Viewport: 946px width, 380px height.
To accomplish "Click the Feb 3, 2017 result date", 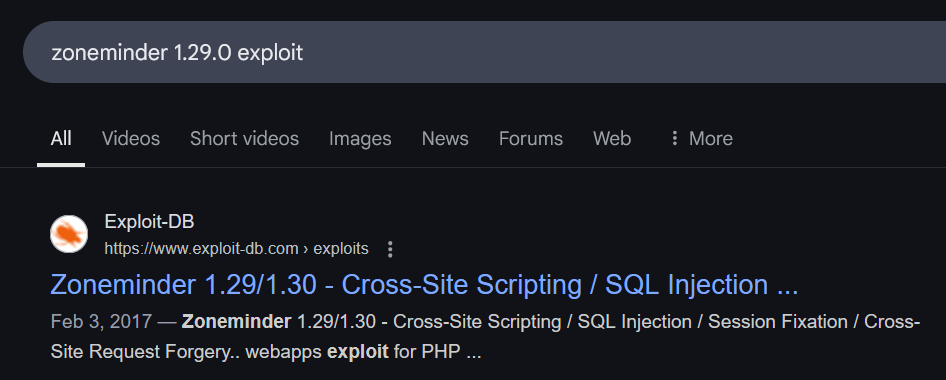I will pos(101,322).
